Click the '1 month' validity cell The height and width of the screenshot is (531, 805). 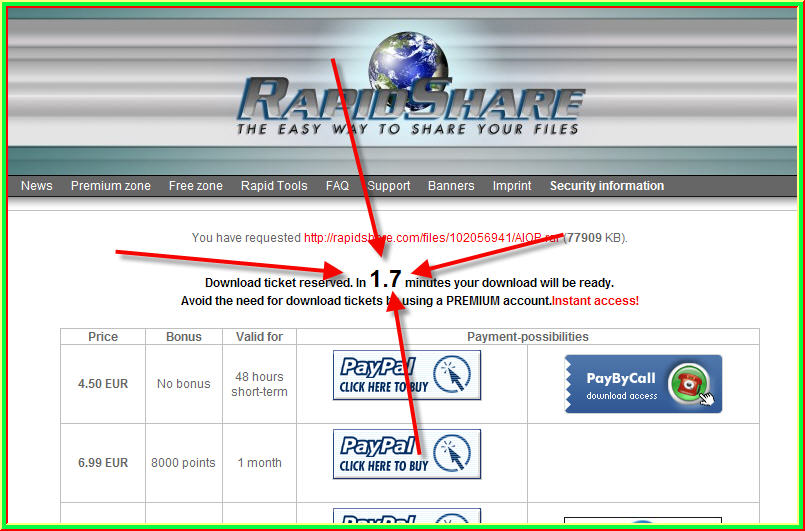tap(259, 463)
